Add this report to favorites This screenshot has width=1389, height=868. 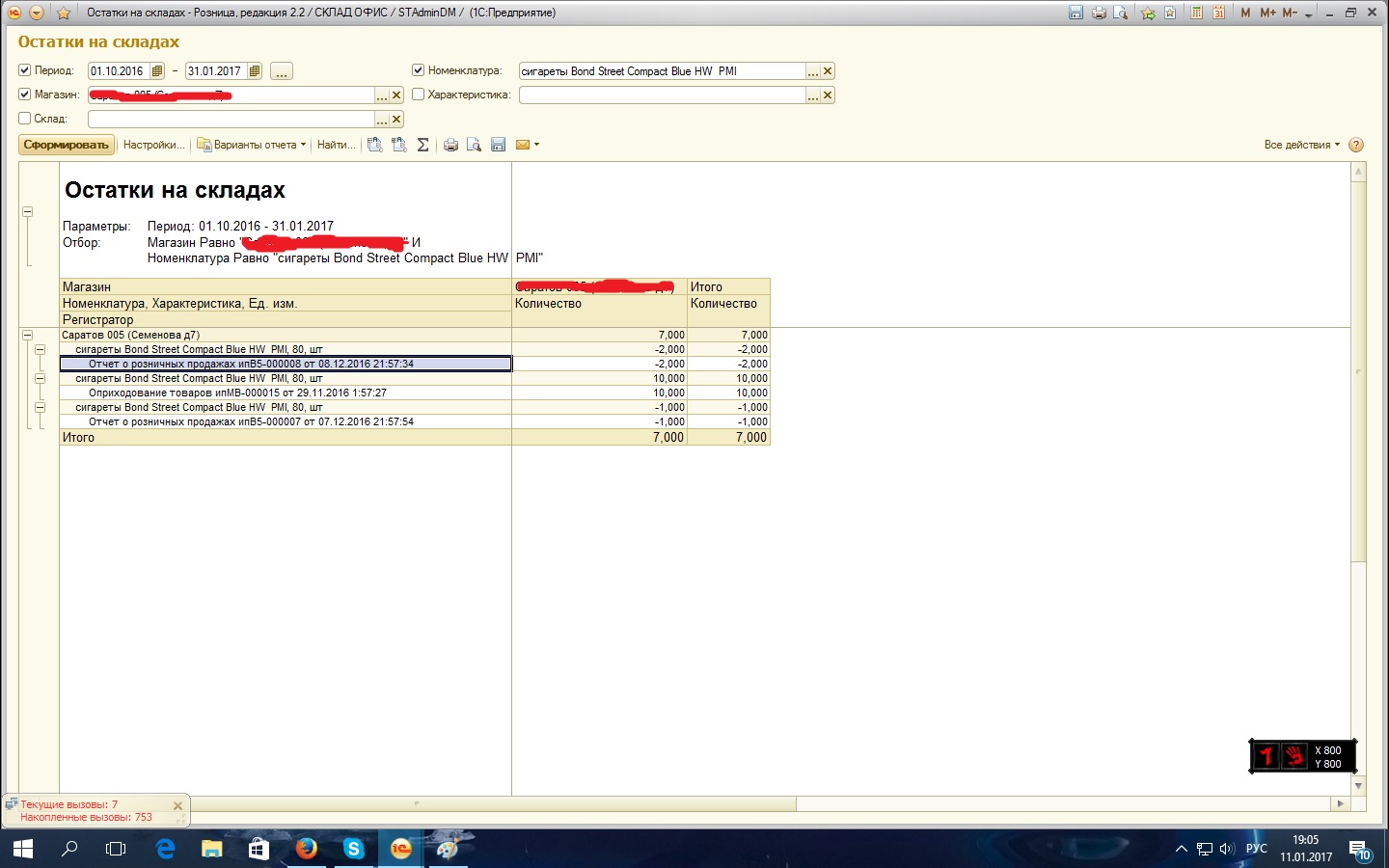[1148, 13]
